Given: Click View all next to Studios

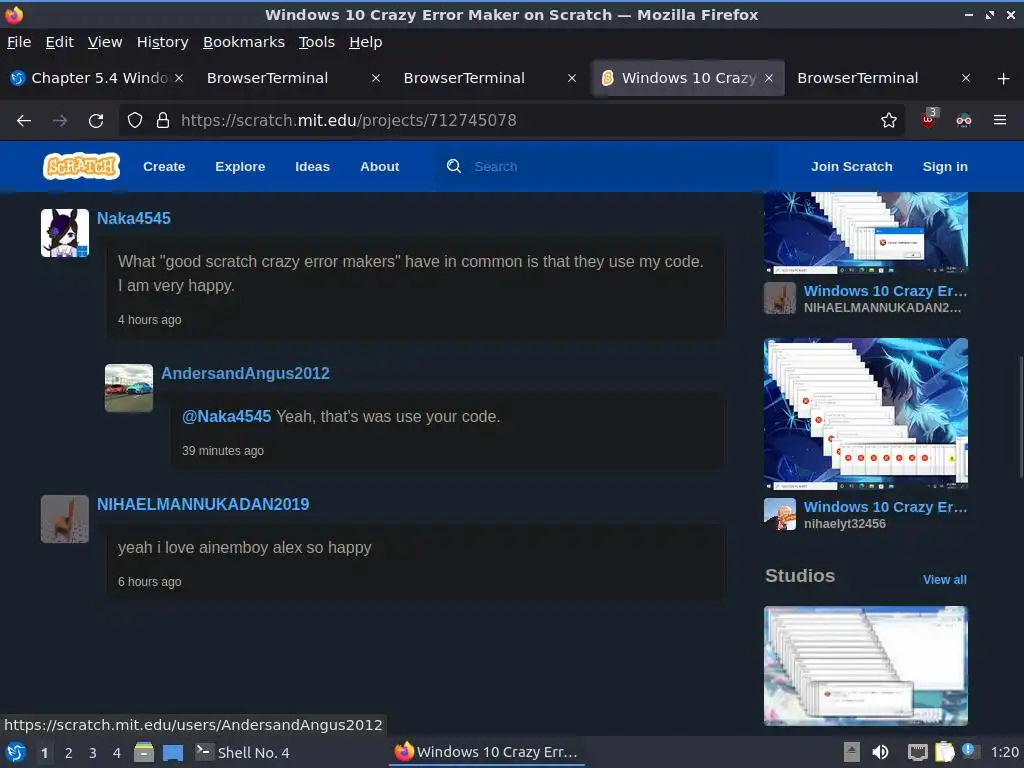Looking at the screenshot, I should click(x=944, y=579).
